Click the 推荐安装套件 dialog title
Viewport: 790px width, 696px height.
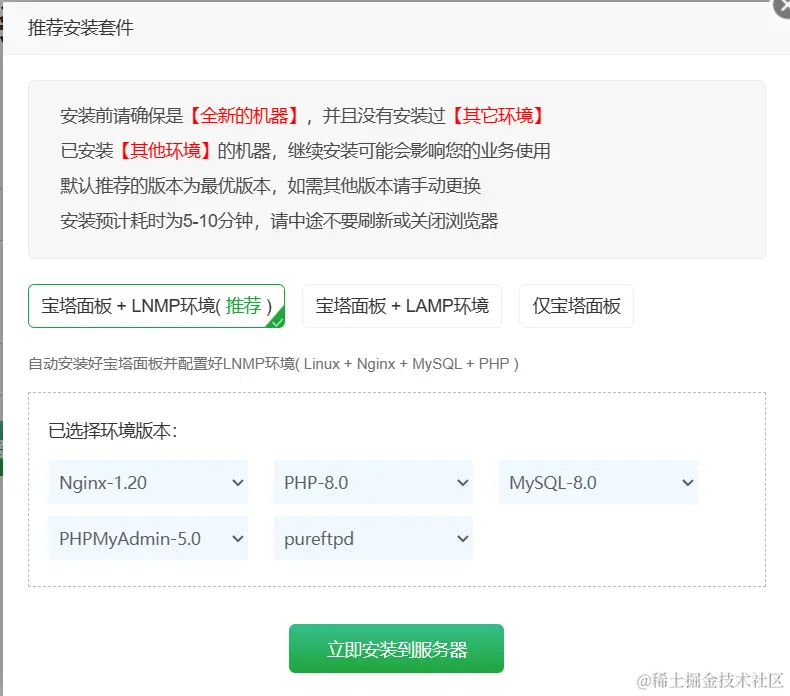81,28
